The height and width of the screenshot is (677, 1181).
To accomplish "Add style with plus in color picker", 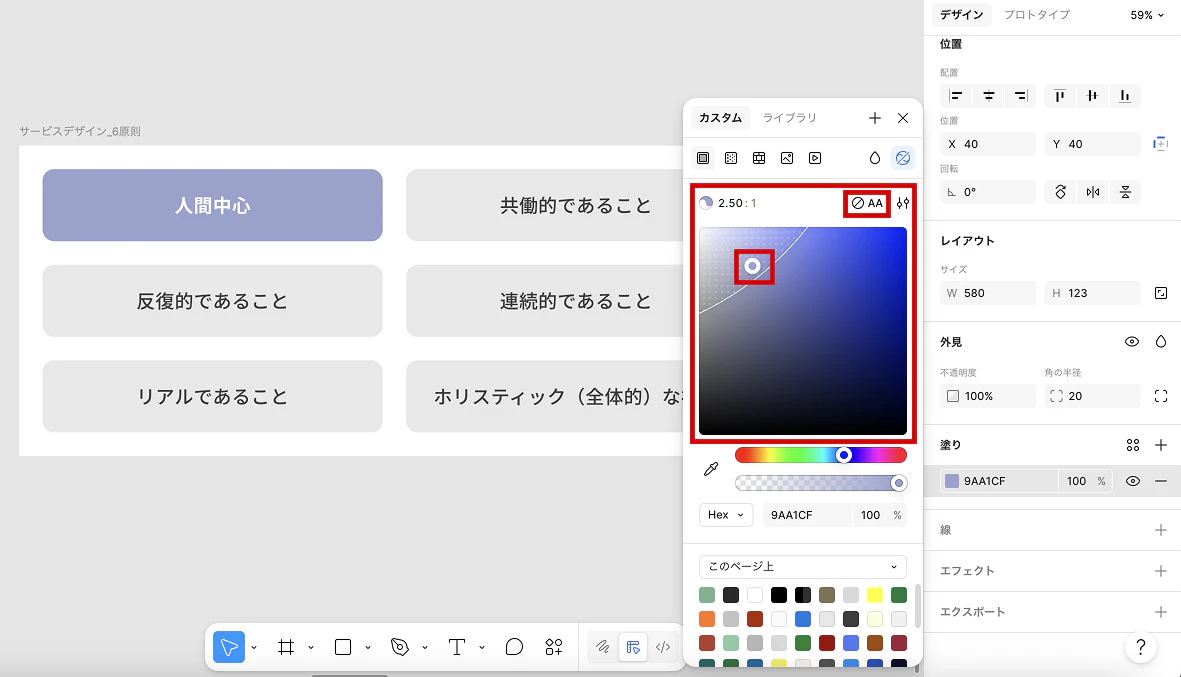I will point(874,118).
